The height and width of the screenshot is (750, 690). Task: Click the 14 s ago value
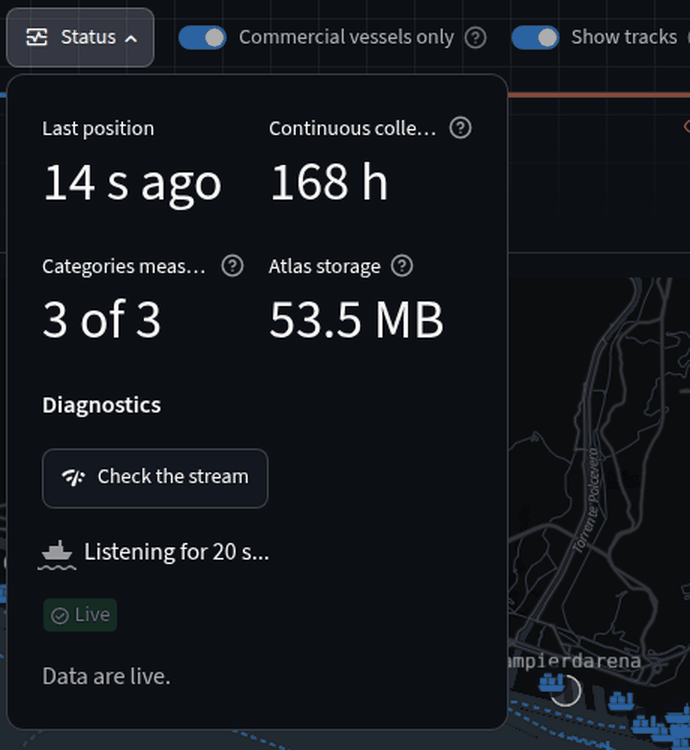[132, 183]
